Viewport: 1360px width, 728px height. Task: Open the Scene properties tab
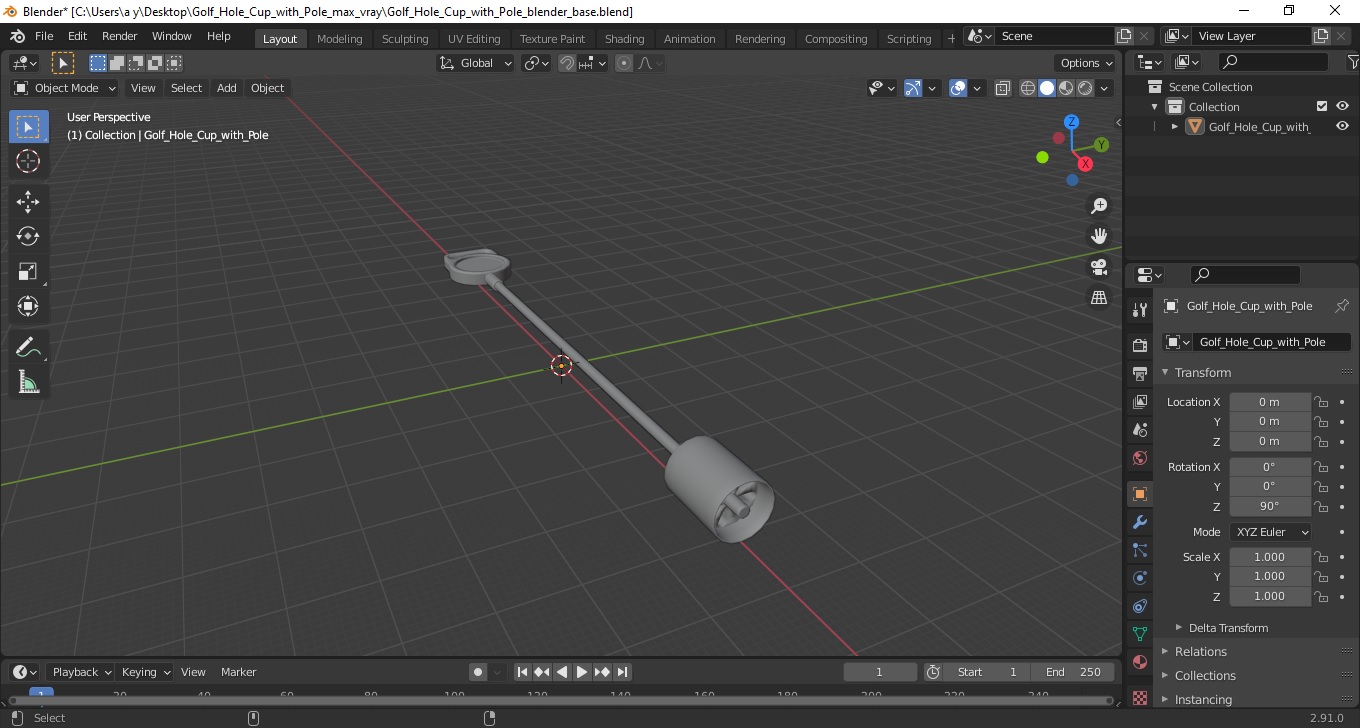click(1139, 430)
